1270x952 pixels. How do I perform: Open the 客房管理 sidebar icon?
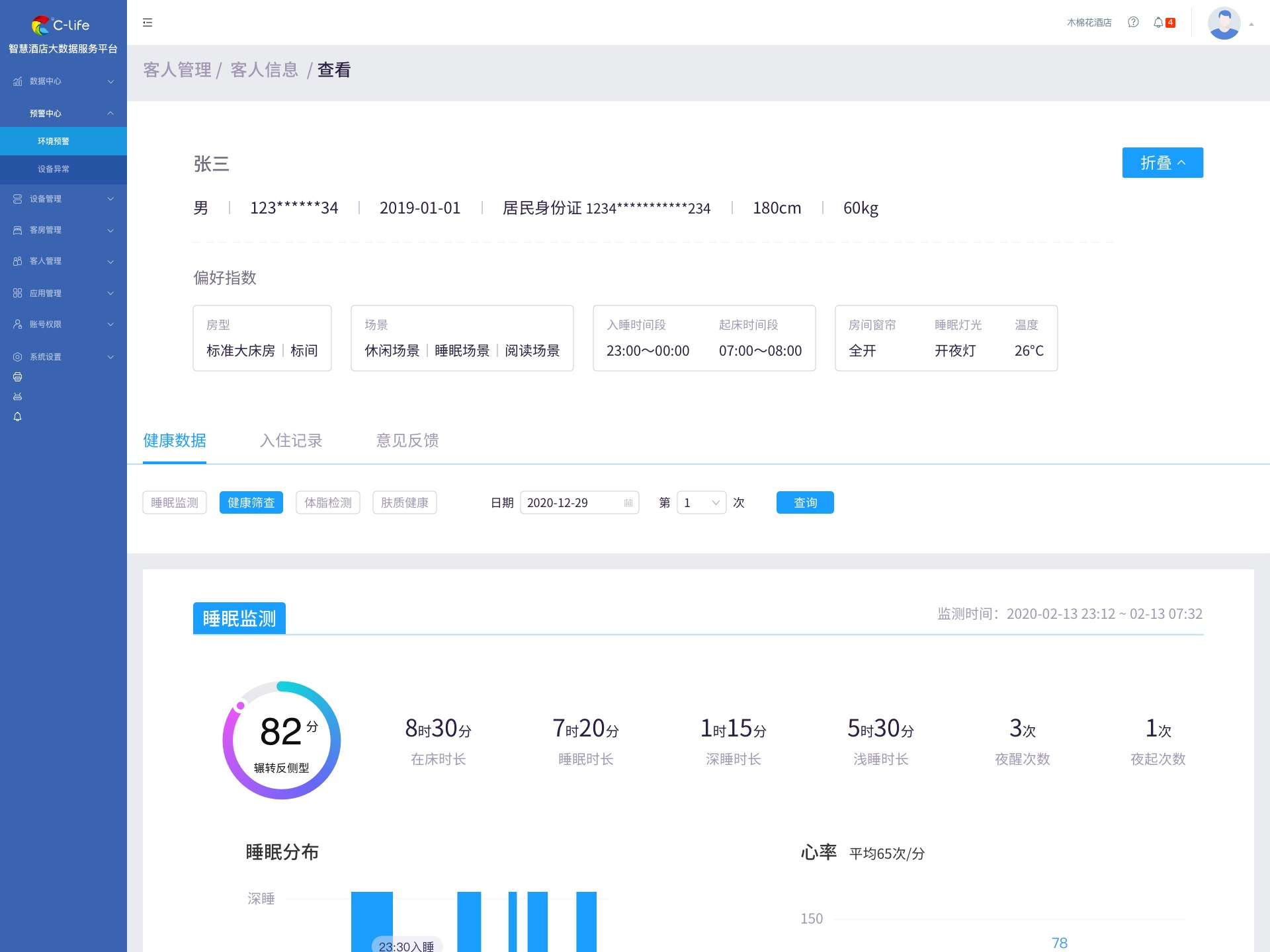(17, 229)
